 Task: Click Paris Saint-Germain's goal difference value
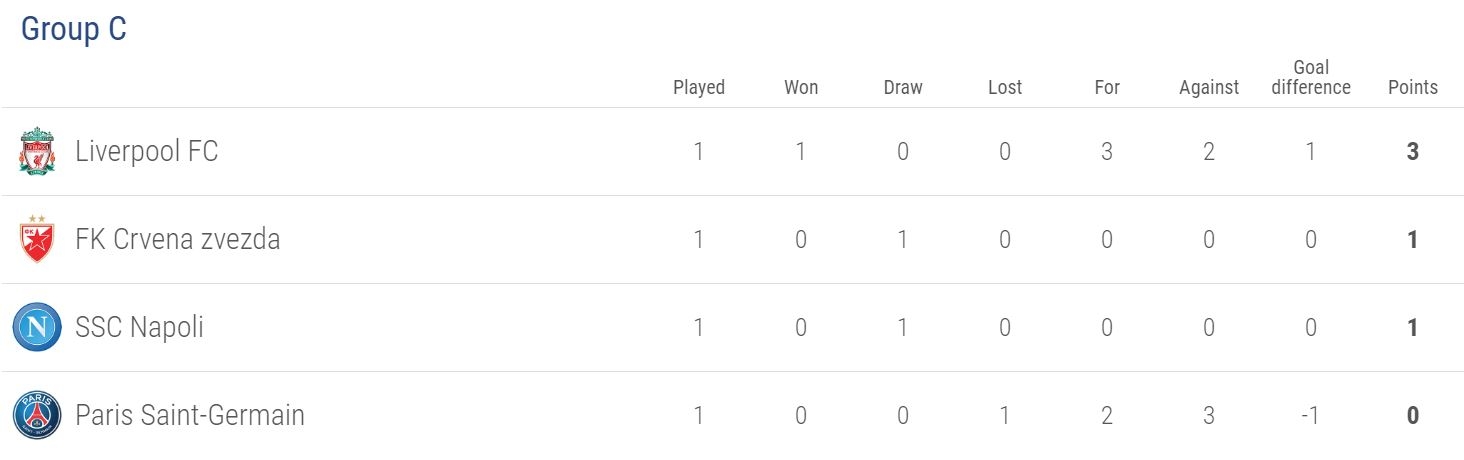[x=1311, y=415]
